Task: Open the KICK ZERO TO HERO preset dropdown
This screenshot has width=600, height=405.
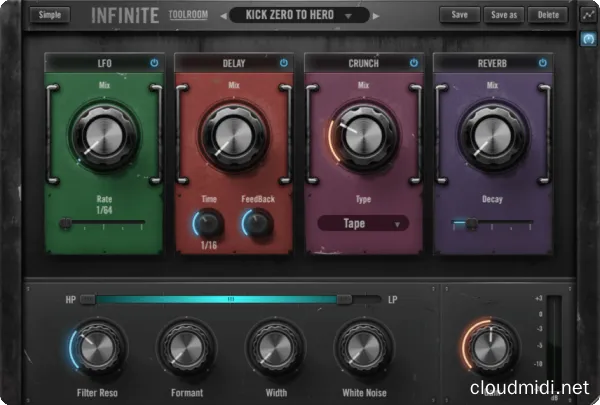Action: [x=299, y=15]
